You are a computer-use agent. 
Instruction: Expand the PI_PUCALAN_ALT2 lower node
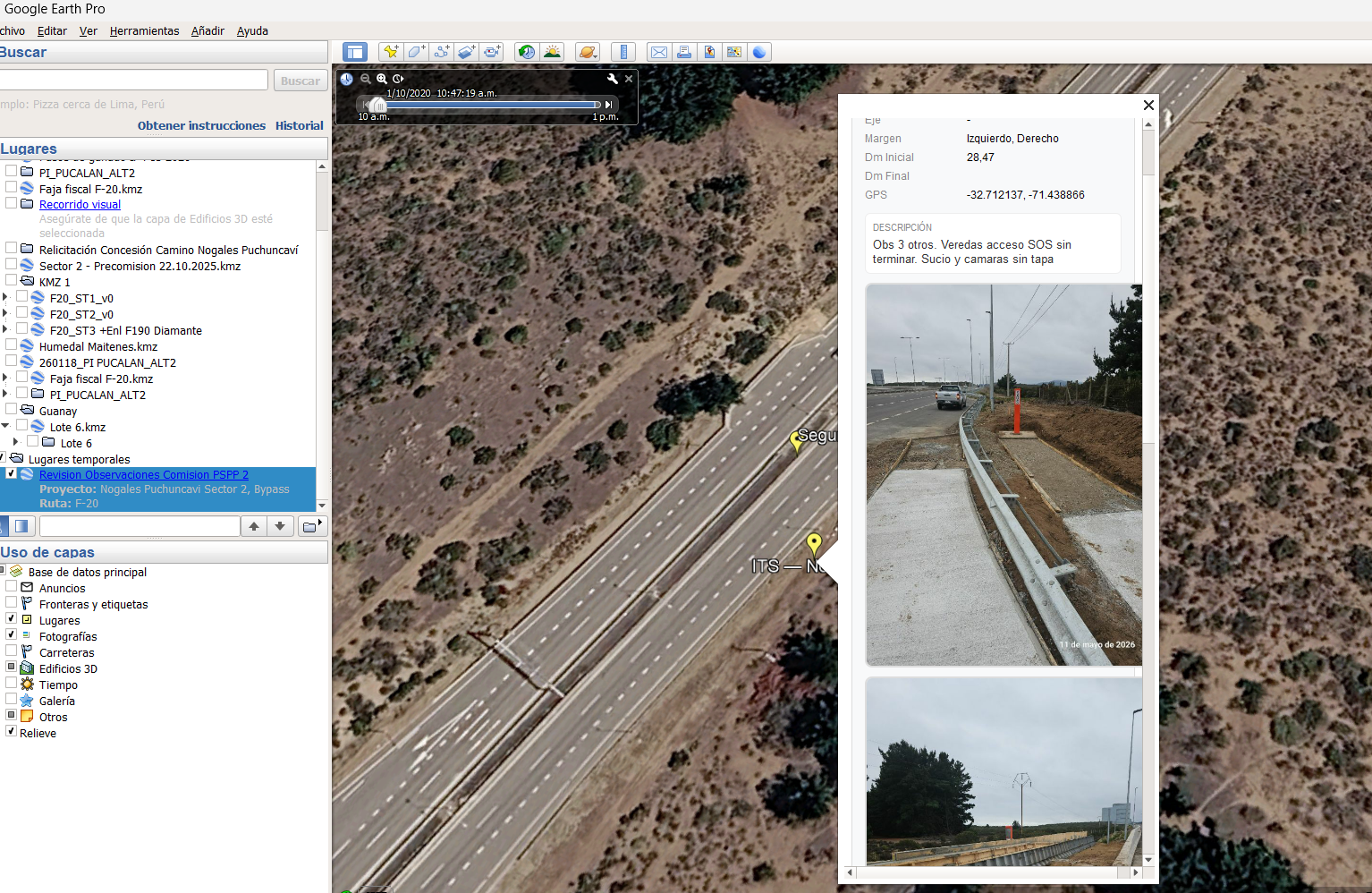pos(5,393)
